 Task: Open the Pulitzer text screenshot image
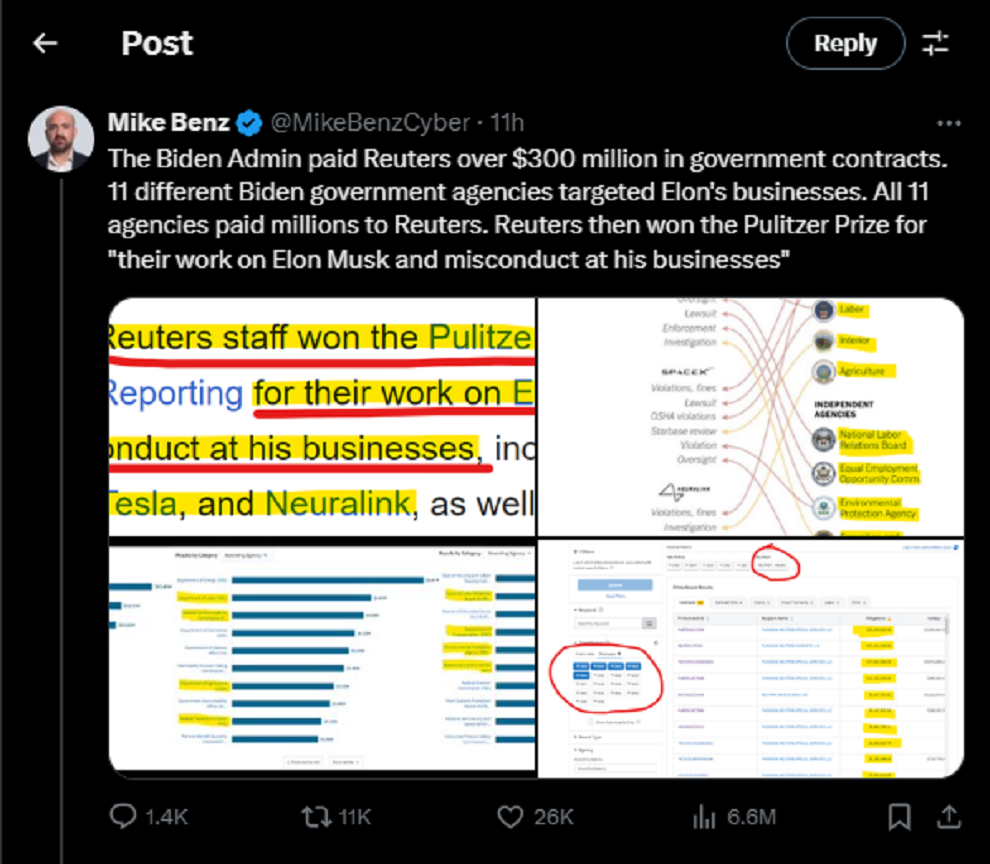point(322,416)
